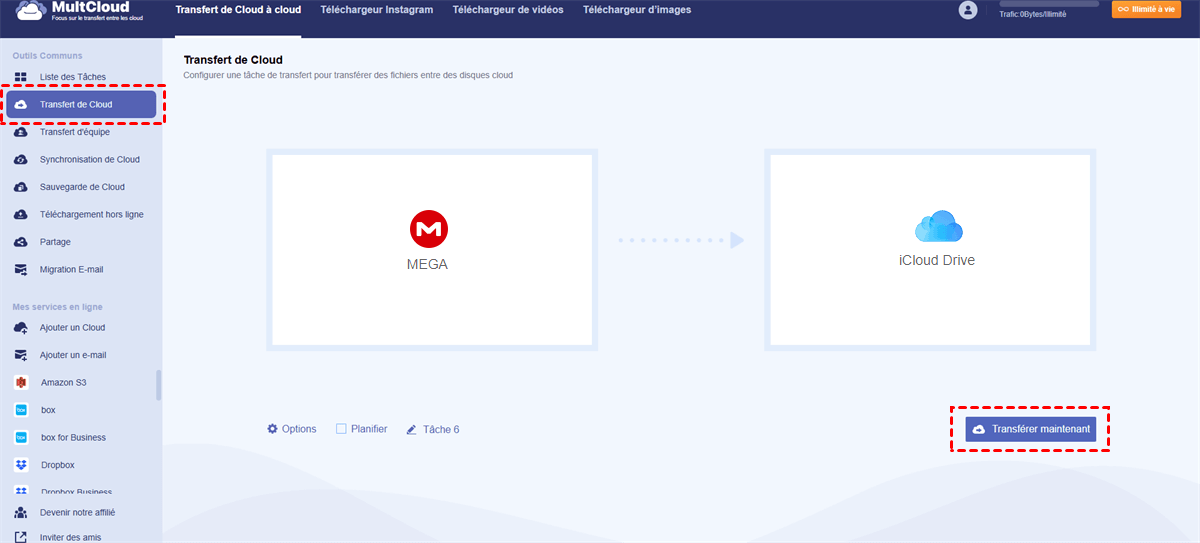
Task: Click the Amazon S3 service label
Action: click(x=62, y=383)
